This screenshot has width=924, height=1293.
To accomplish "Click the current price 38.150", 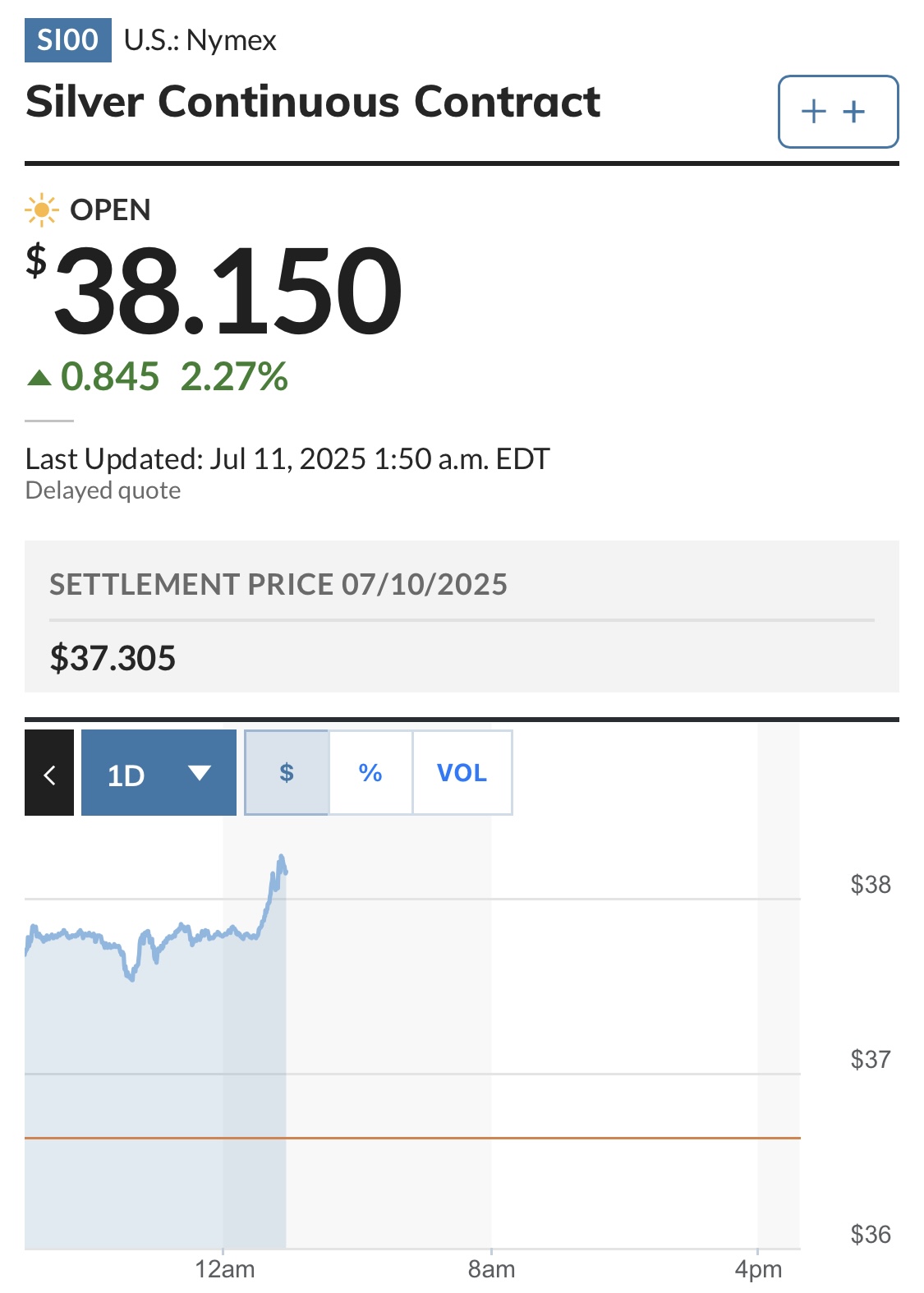I will (228, 292).
